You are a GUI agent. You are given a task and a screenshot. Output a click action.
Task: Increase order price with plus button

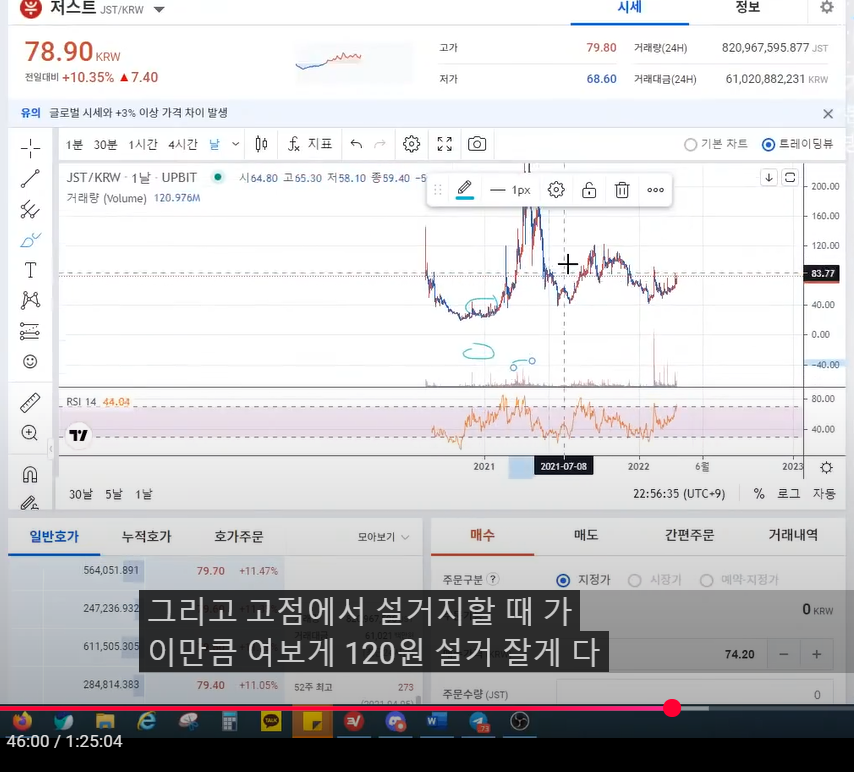(x=816, y=654)
